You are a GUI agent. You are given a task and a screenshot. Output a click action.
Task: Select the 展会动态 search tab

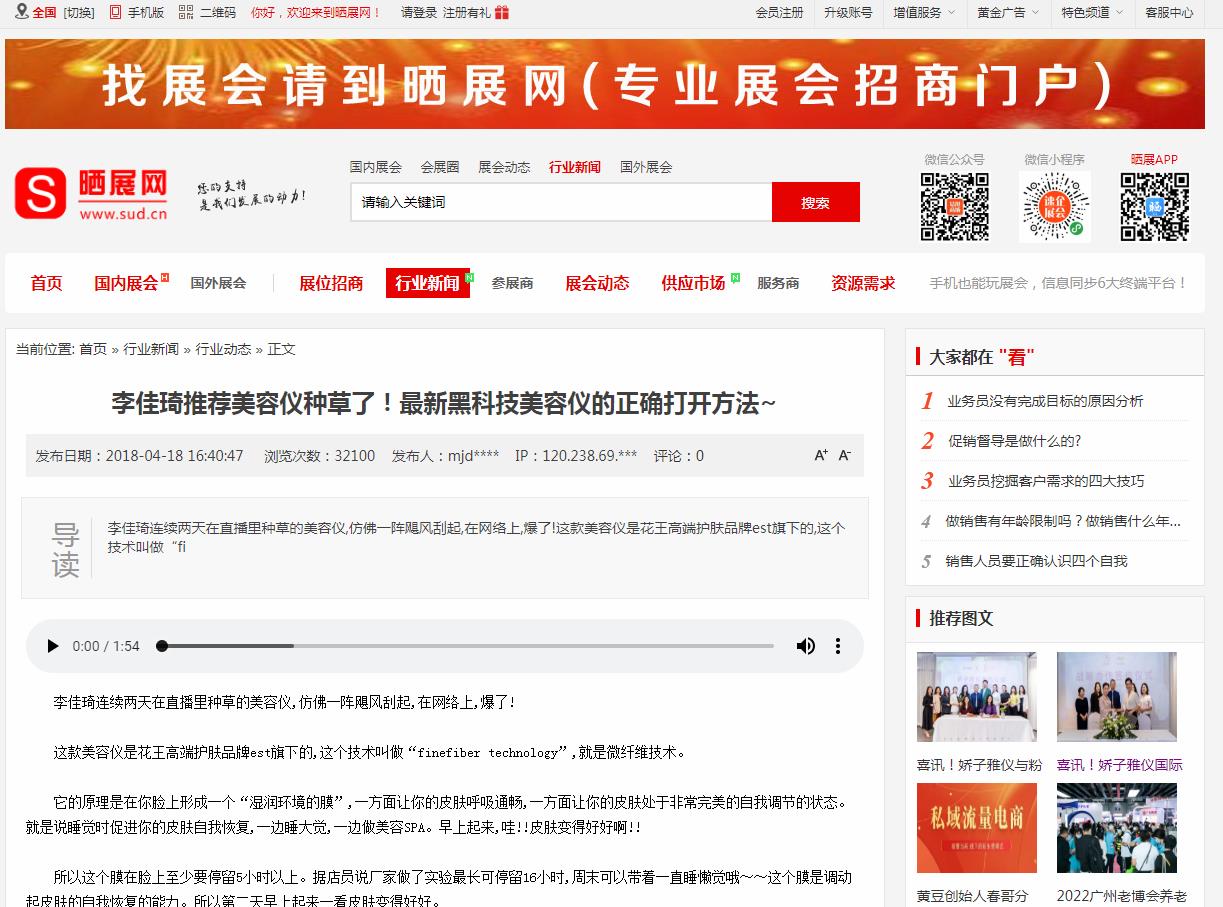(504, 167)
